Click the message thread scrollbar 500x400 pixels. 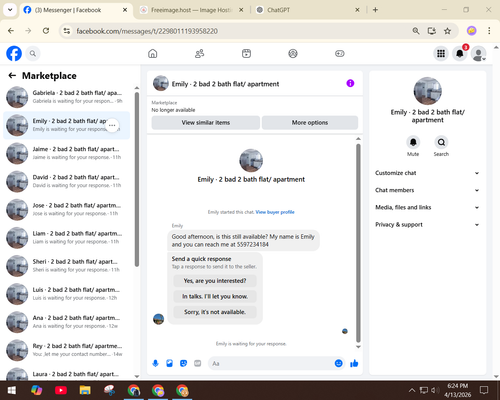[358, 243]
